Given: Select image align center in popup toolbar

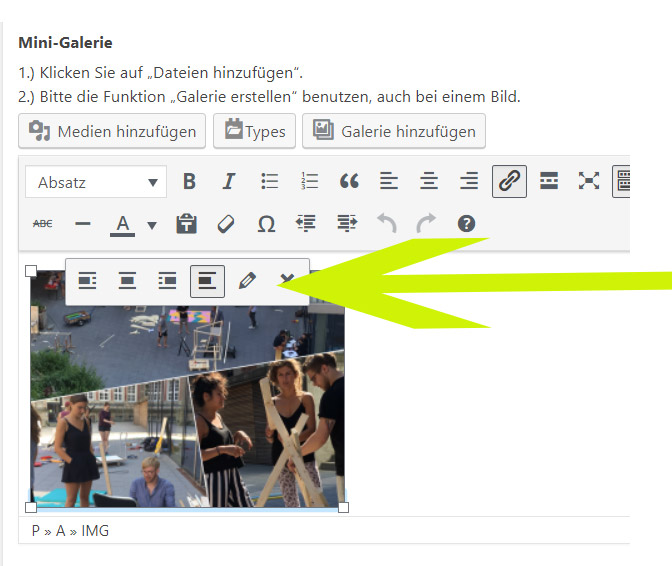Looking at the screenshot, I should click(127, 281).
